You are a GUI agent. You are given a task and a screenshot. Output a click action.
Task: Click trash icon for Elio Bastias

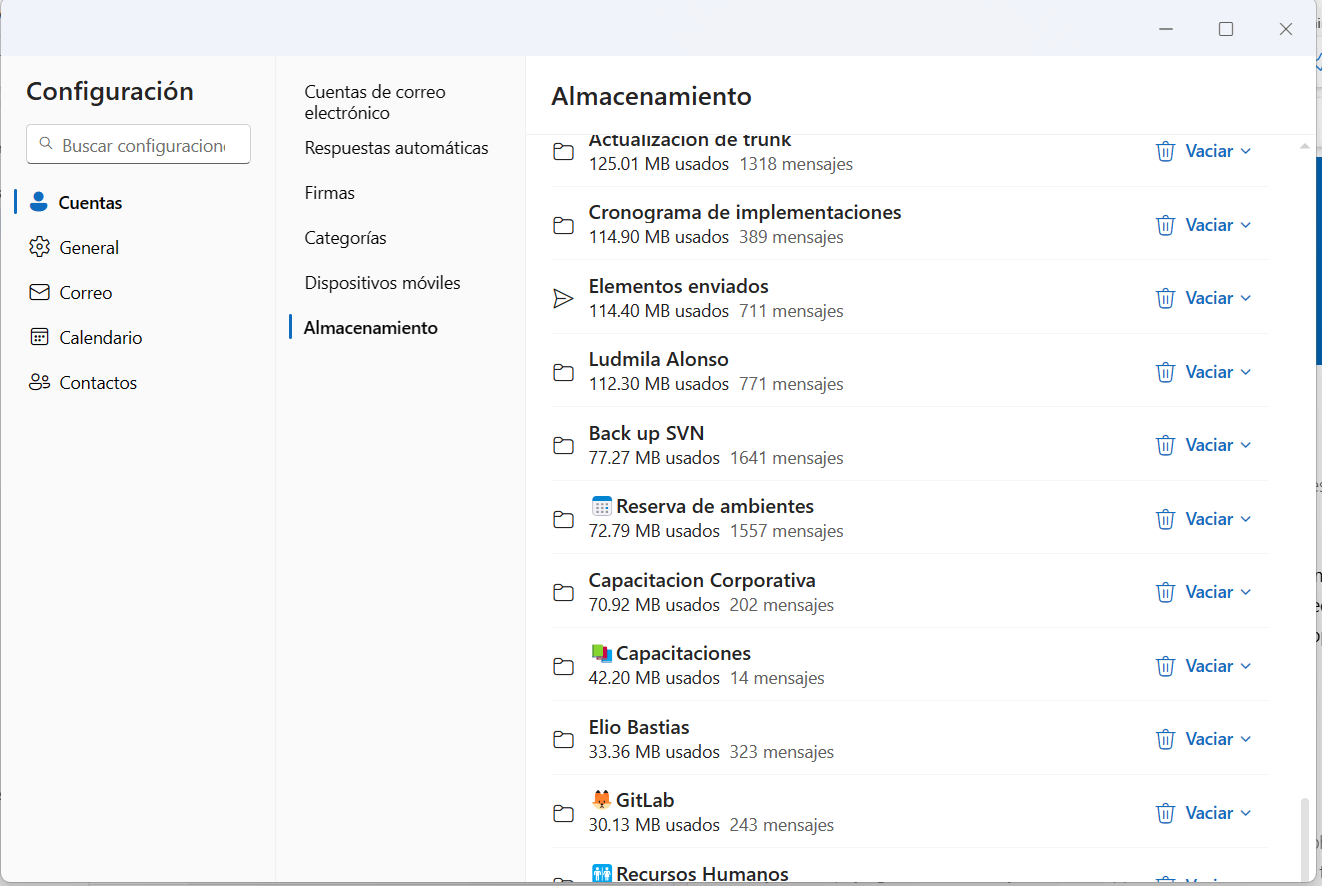[1165, 739]
